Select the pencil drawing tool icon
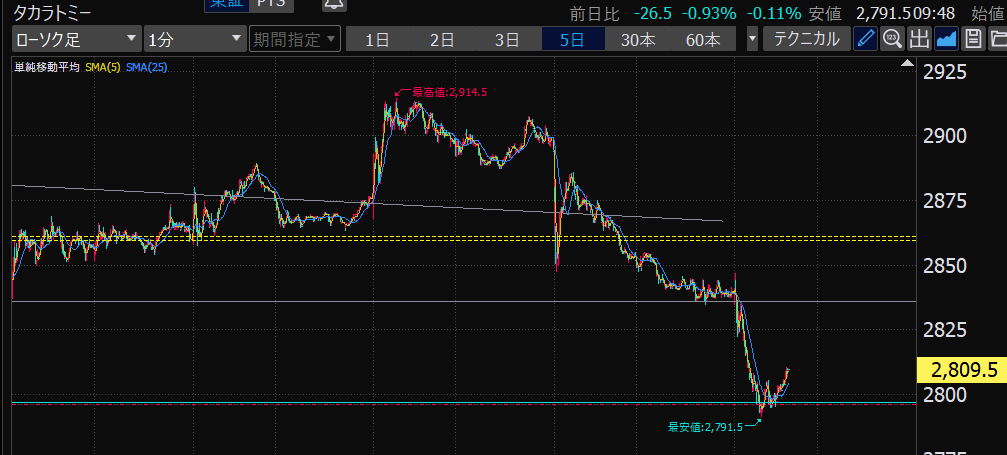This screenshot has height=455, width=1007. (x=866, y=40)
